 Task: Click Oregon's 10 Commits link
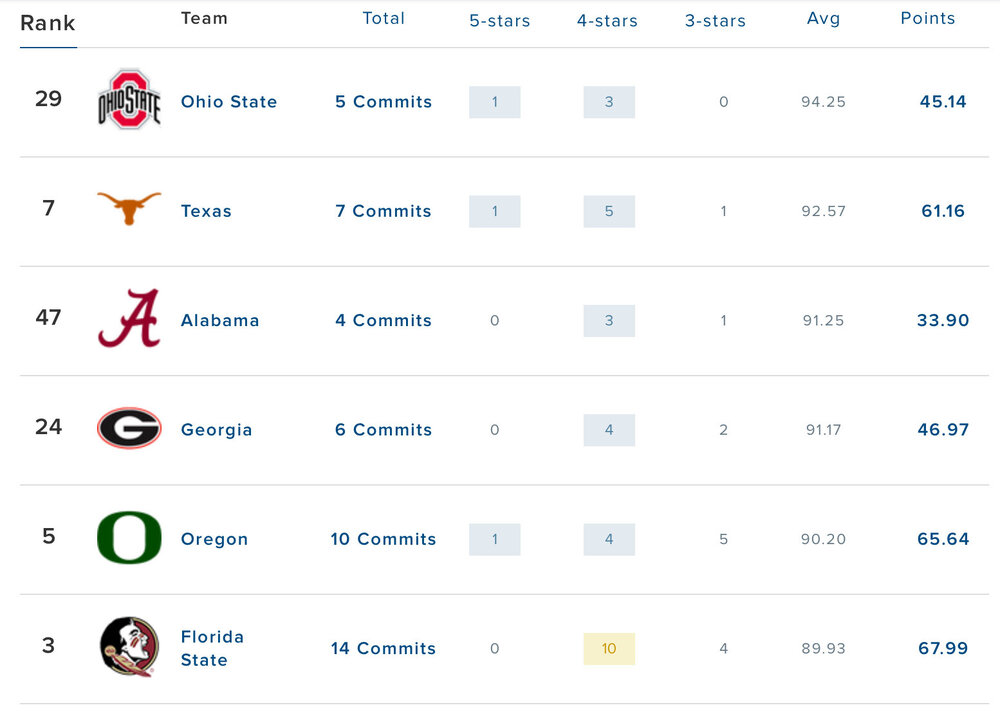click(x=383, y=539)
